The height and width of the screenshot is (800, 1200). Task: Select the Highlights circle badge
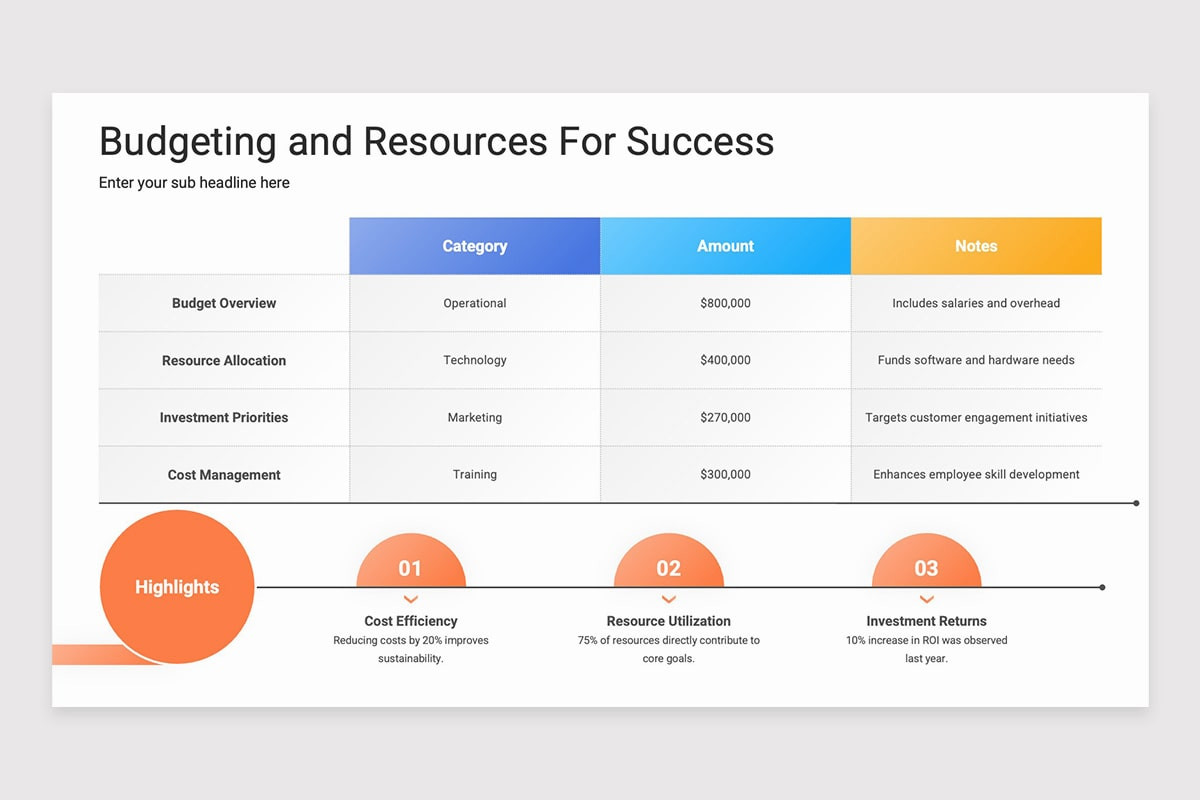pos(177,587)
